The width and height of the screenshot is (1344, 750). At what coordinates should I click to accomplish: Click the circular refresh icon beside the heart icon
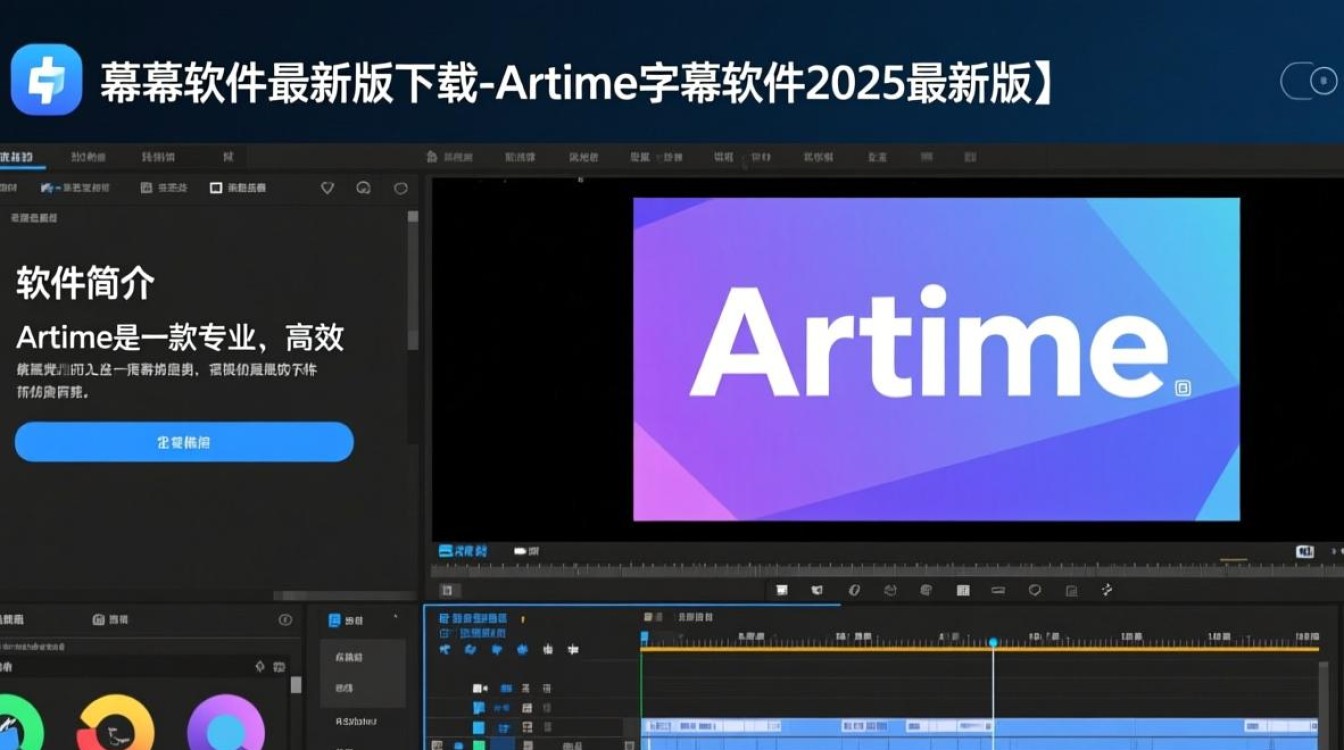pyautogui.click(x=364, y=187)
